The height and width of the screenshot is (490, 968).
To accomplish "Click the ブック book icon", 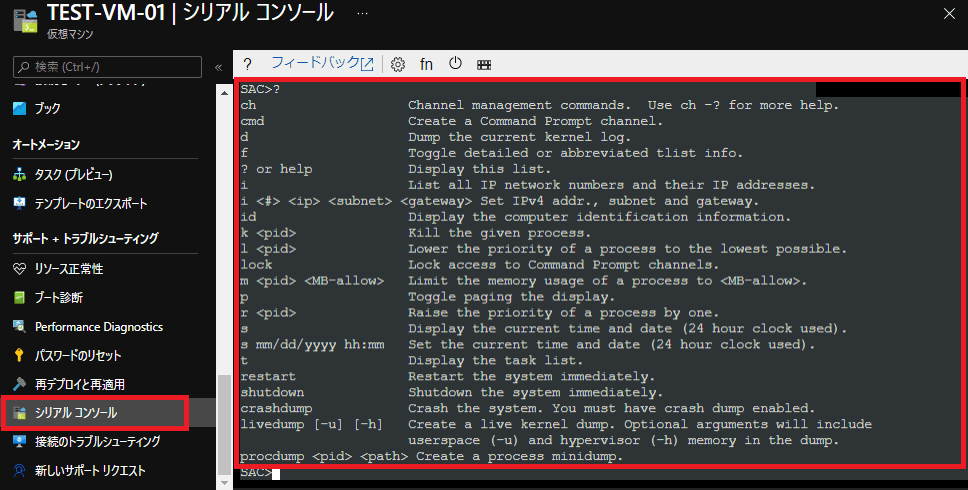I will [x=20, y=108].
